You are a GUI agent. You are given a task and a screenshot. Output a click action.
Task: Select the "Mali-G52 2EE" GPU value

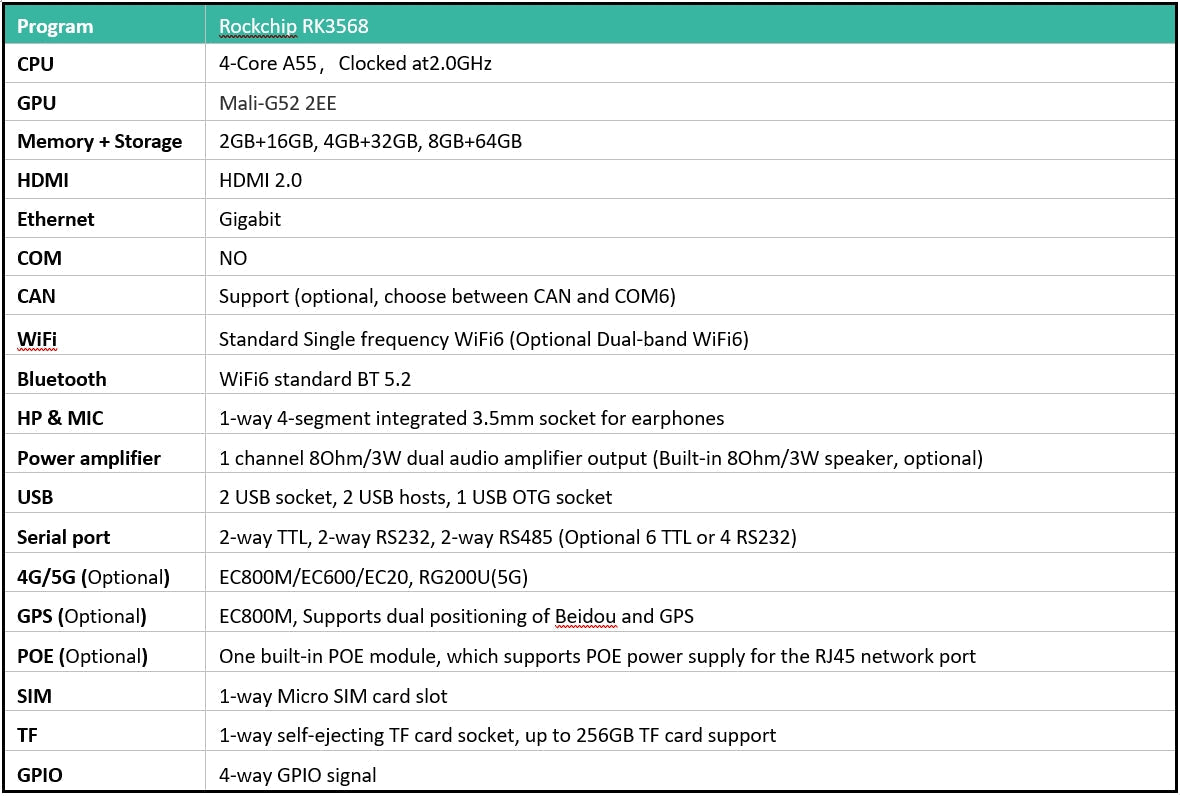pos(277,103)
